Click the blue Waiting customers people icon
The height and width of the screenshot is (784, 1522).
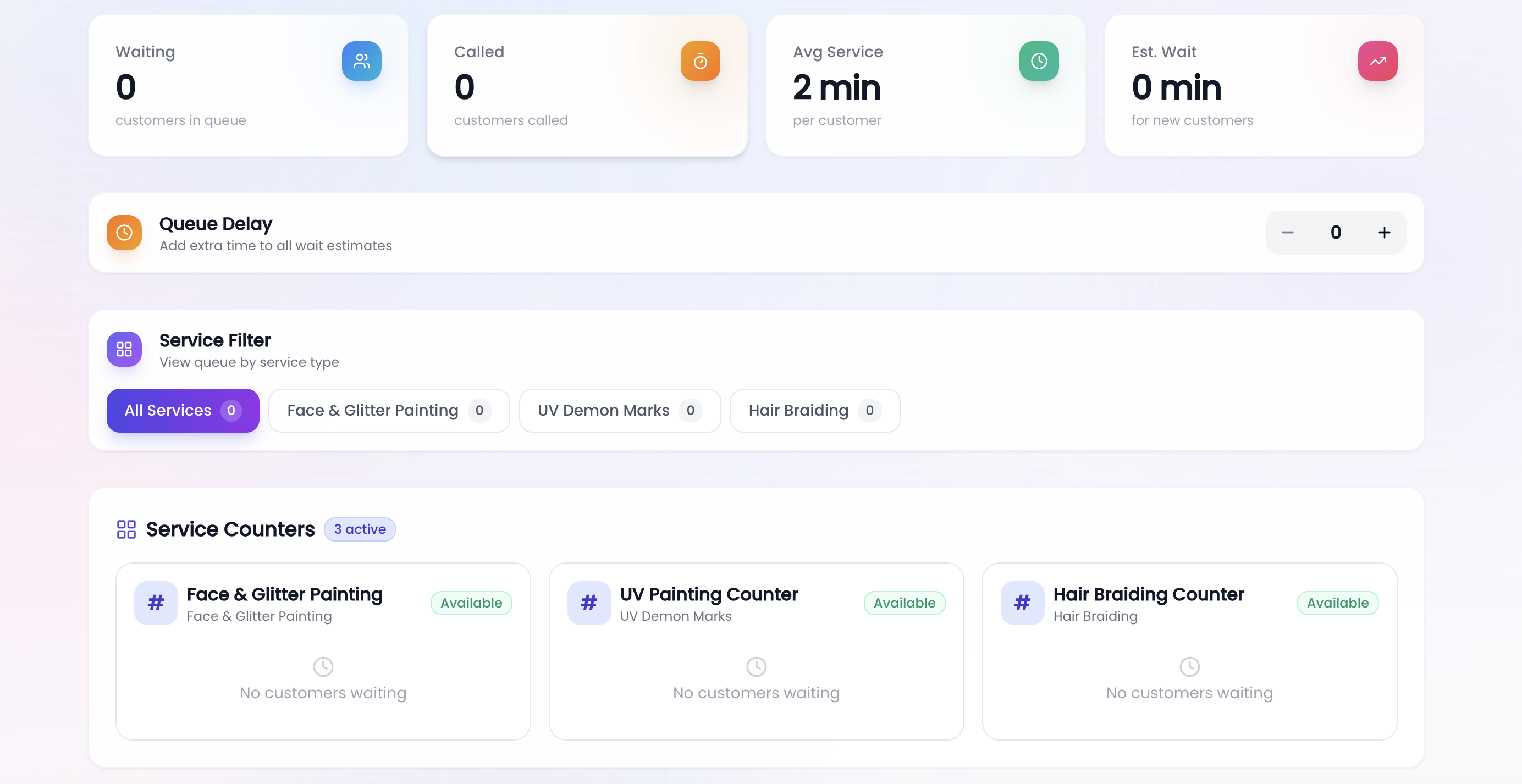(362, 61)
